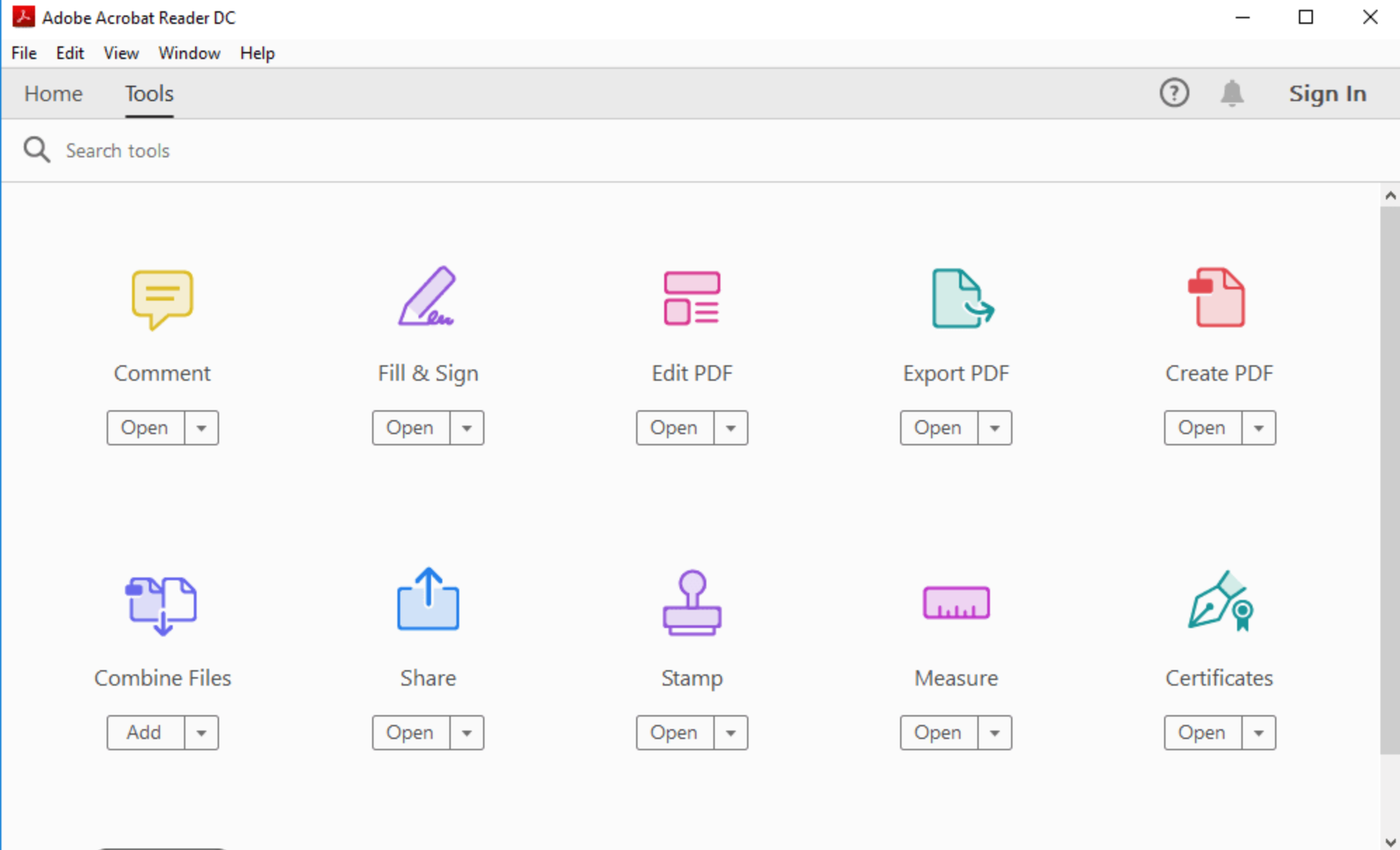Click the Combine Files label text
The height and width of the screenshot is (850, 1400).
pyautogui.click(x=162, y=678)
